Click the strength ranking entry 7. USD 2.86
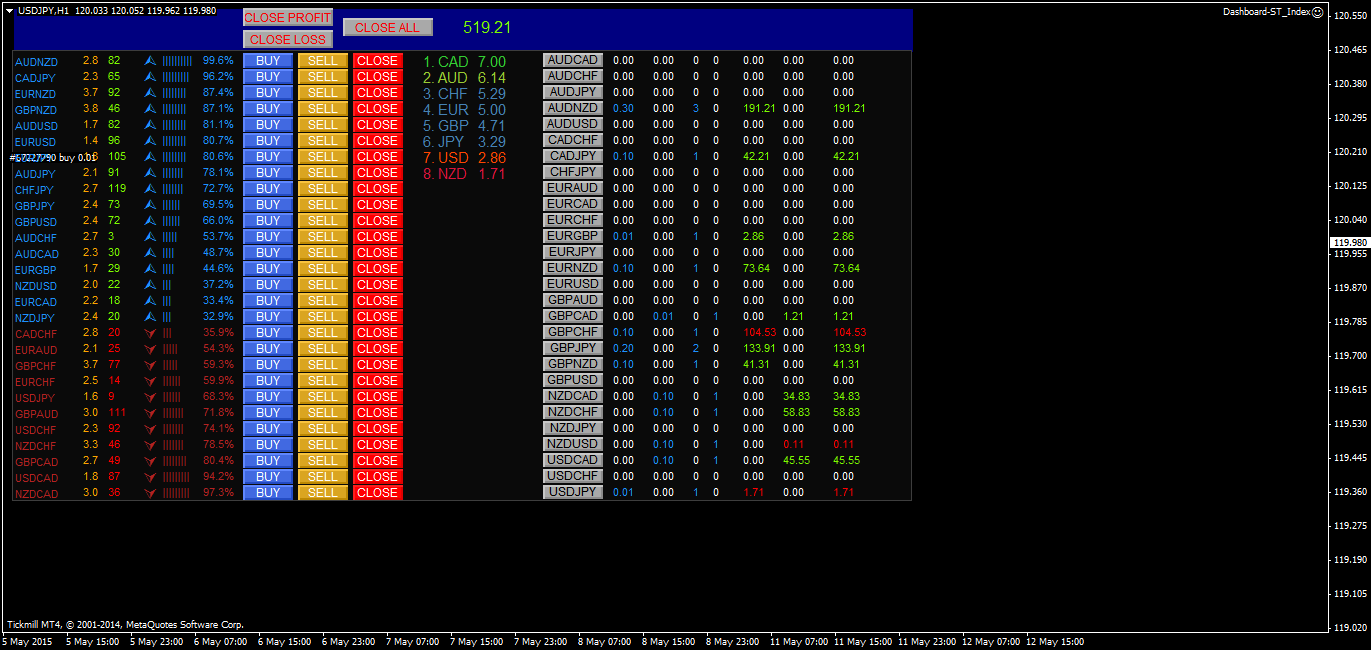This screenshot has width=1371, height=650. tap(464, 158)
